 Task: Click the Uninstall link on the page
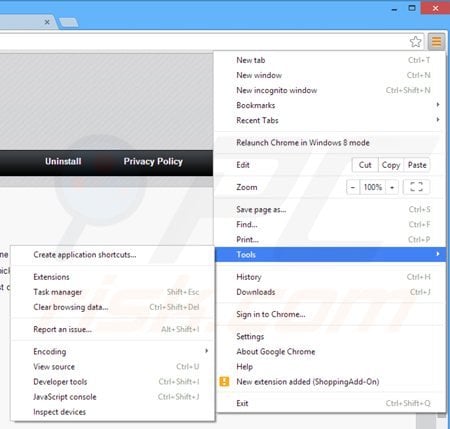tap(63, 161)
